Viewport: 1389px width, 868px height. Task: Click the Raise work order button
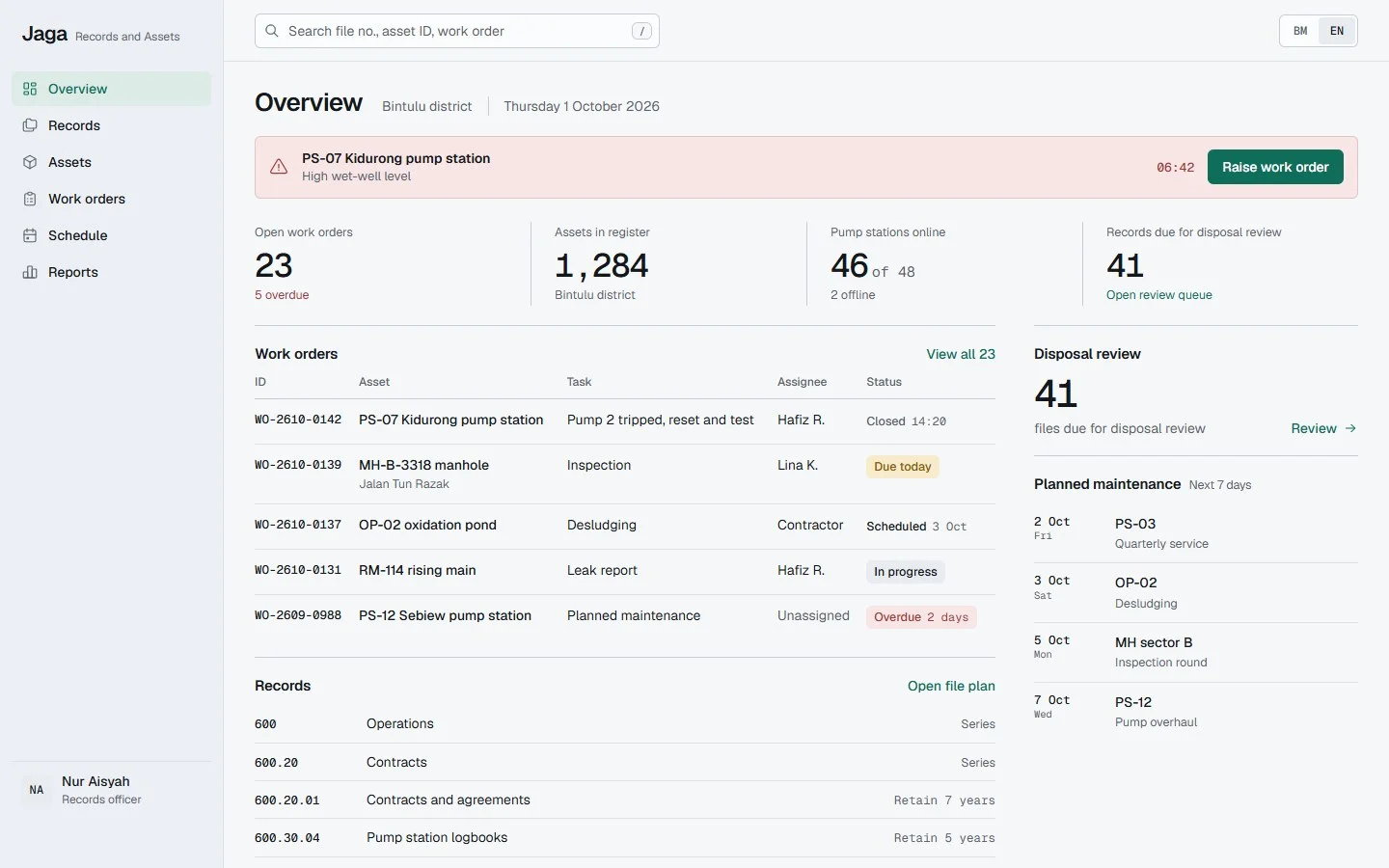1275,167
